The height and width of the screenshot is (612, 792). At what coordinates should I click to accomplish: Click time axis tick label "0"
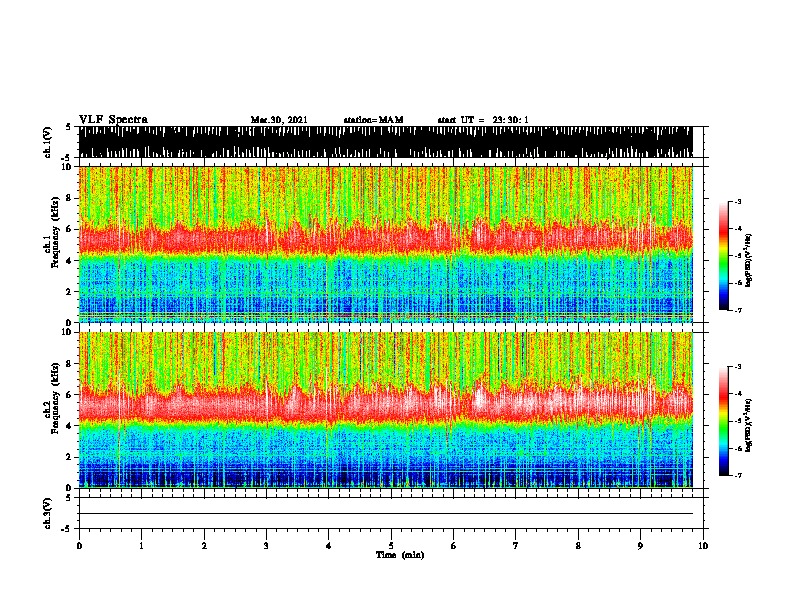click(79, 546)
